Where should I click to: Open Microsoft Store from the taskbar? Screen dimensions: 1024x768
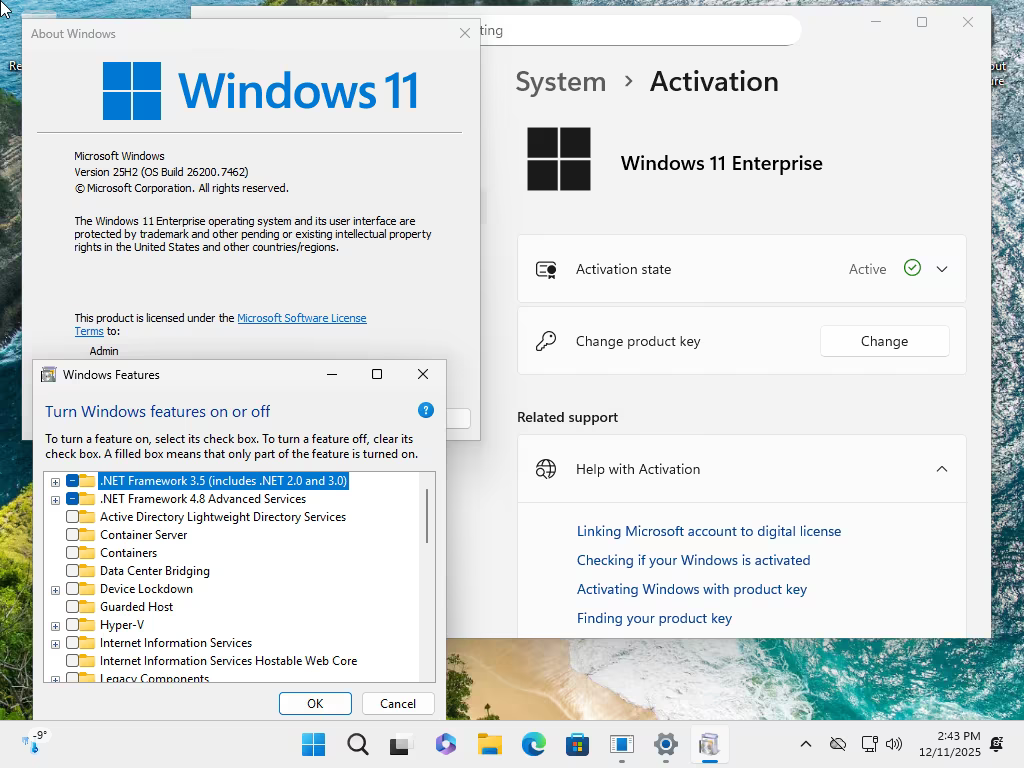[x=577, y=744]
